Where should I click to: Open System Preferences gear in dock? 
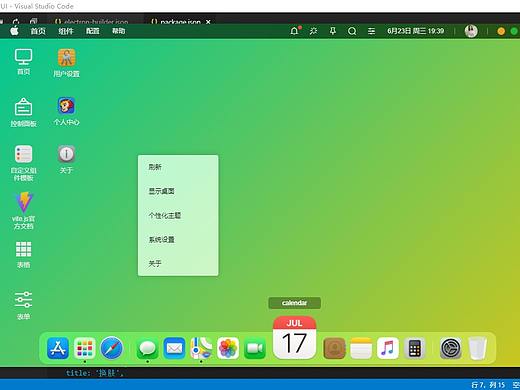tap(450, 348)
